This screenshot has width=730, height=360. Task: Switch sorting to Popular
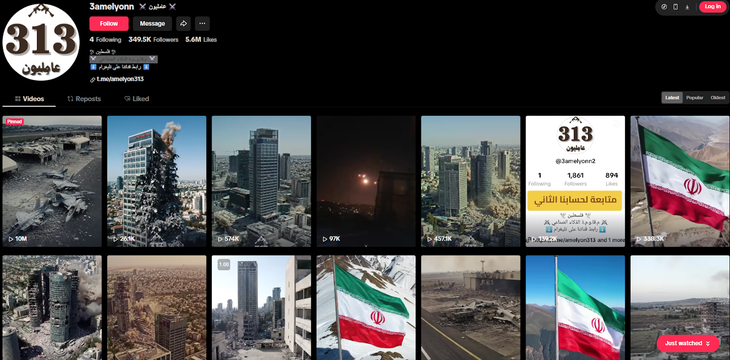pyautogui.click(x=694, y=98)
